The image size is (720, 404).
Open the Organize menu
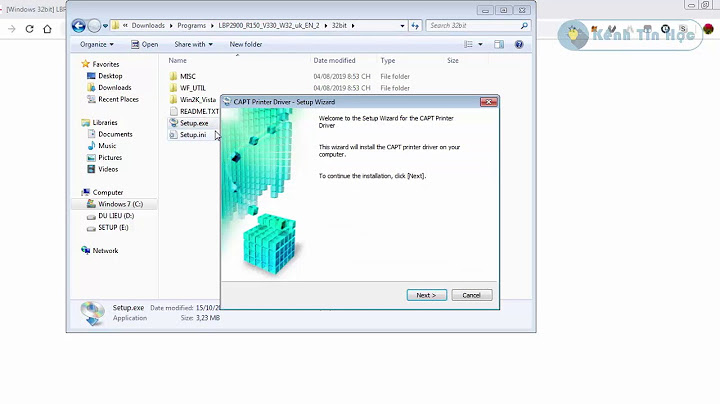pyautogui.click(x=96, y=45)
